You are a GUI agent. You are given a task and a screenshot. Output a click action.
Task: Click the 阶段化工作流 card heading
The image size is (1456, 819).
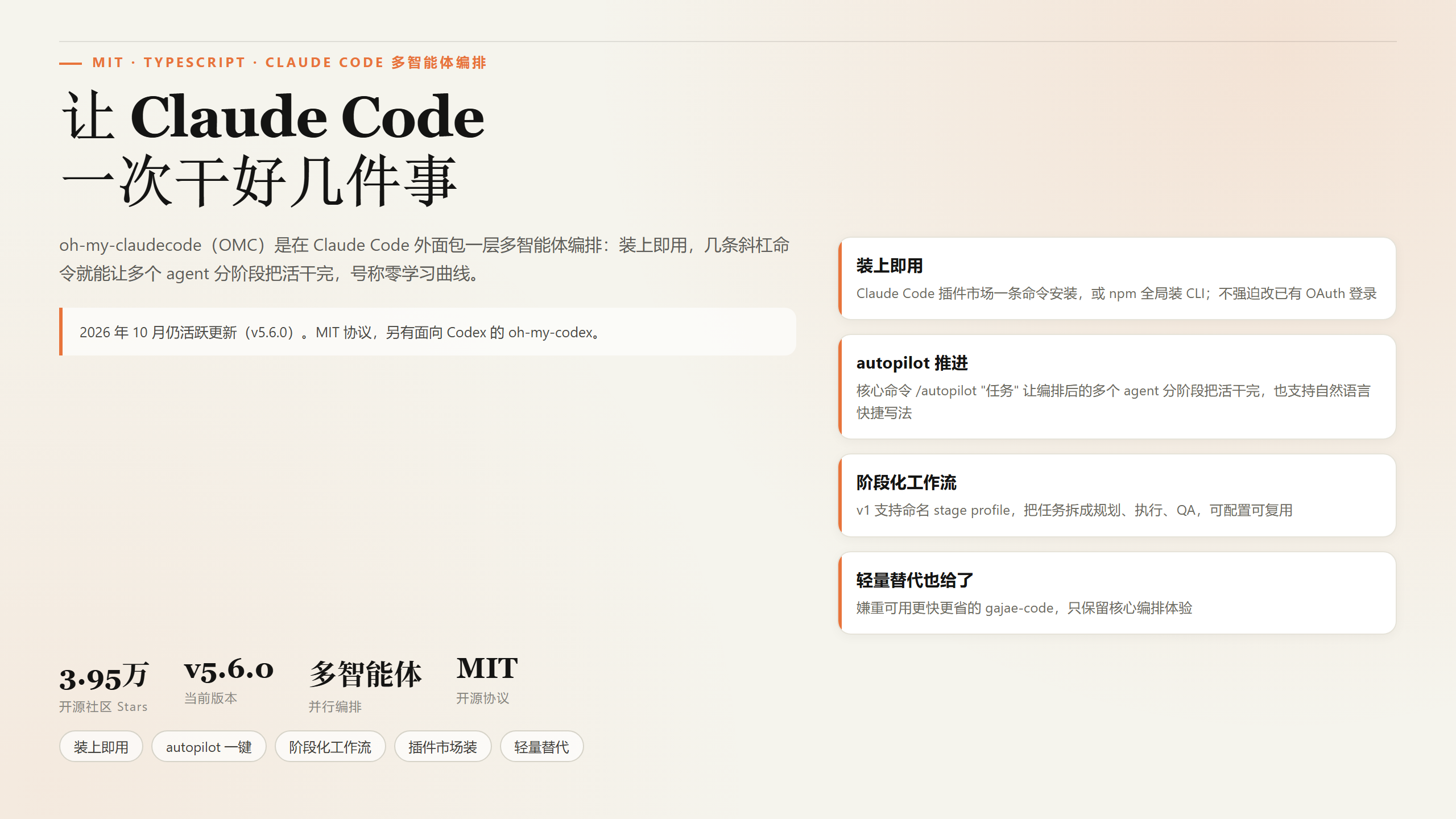point(907,482)
